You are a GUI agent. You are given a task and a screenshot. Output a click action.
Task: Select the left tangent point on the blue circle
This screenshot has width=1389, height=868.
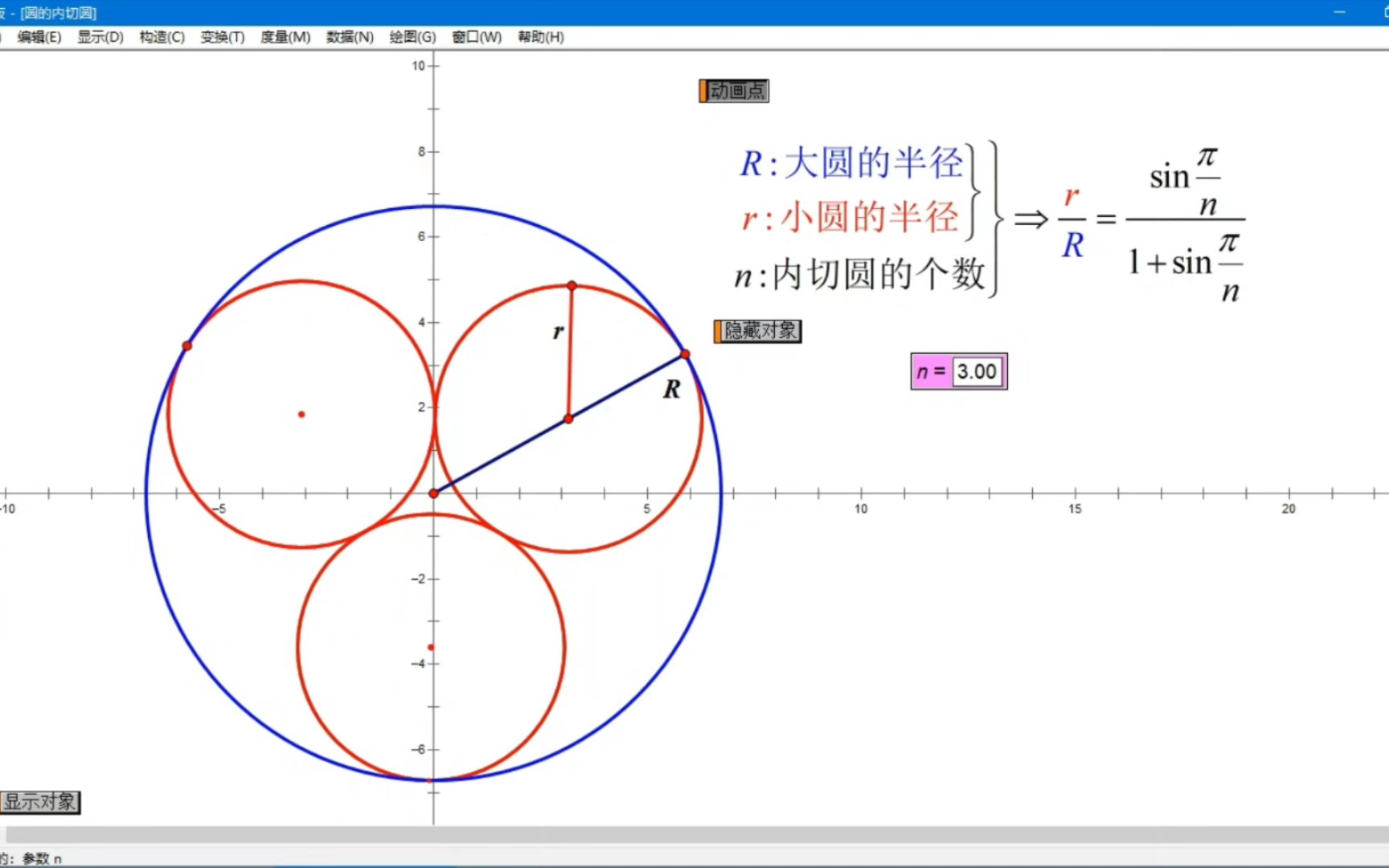coord(186,346)
